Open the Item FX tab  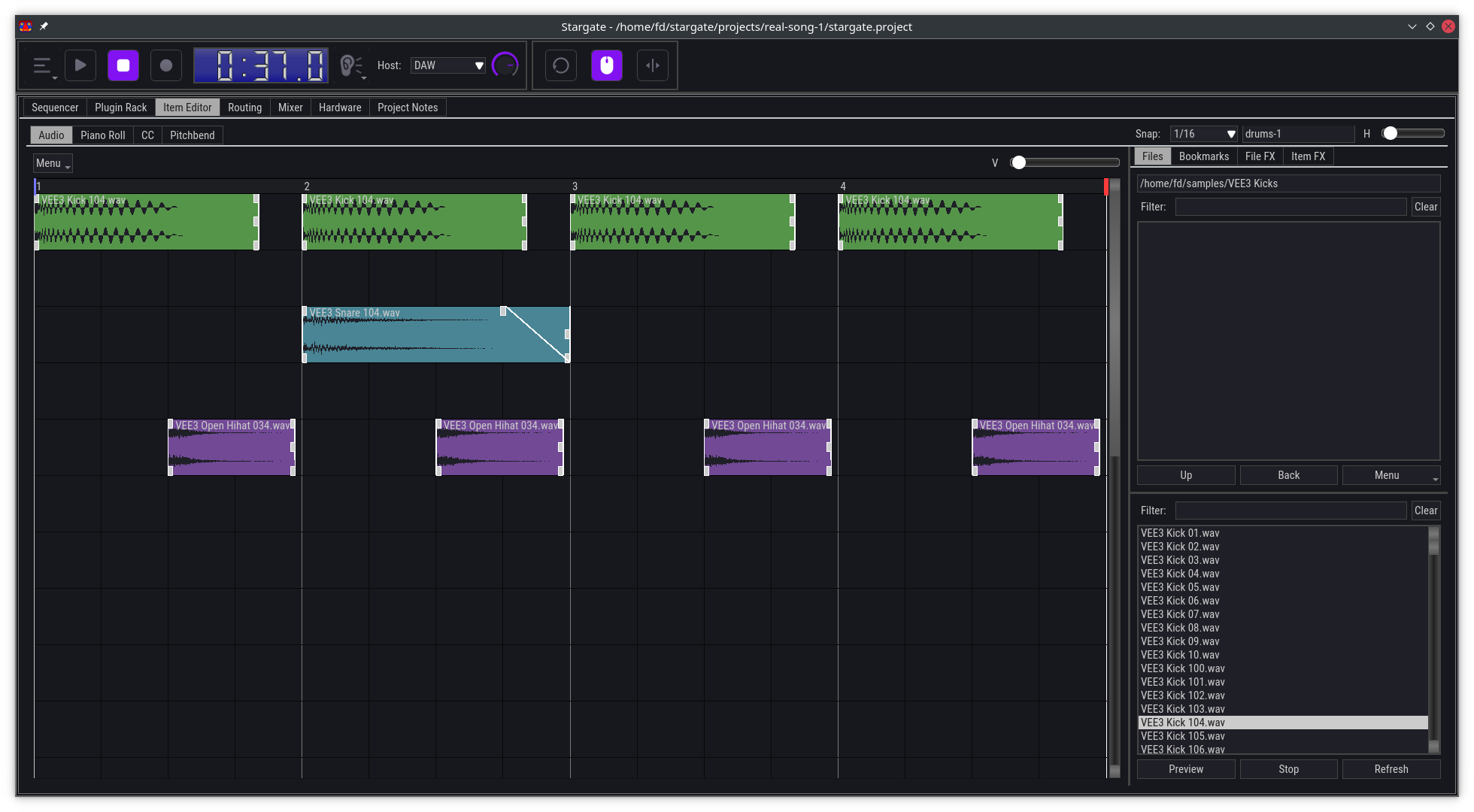click(1309, 156)
